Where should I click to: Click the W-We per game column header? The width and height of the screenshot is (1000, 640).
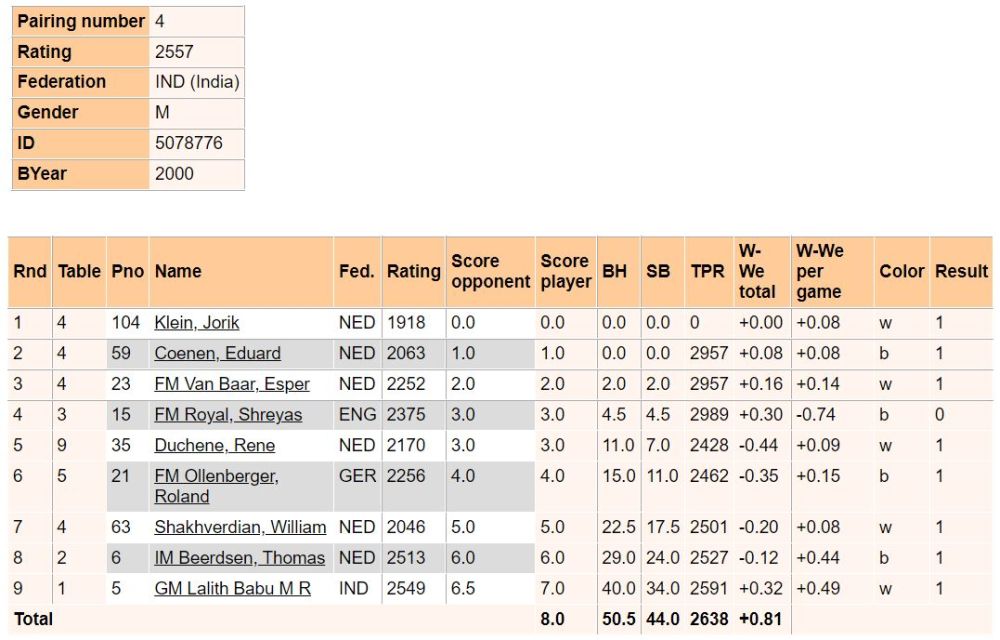click(819, 271)
